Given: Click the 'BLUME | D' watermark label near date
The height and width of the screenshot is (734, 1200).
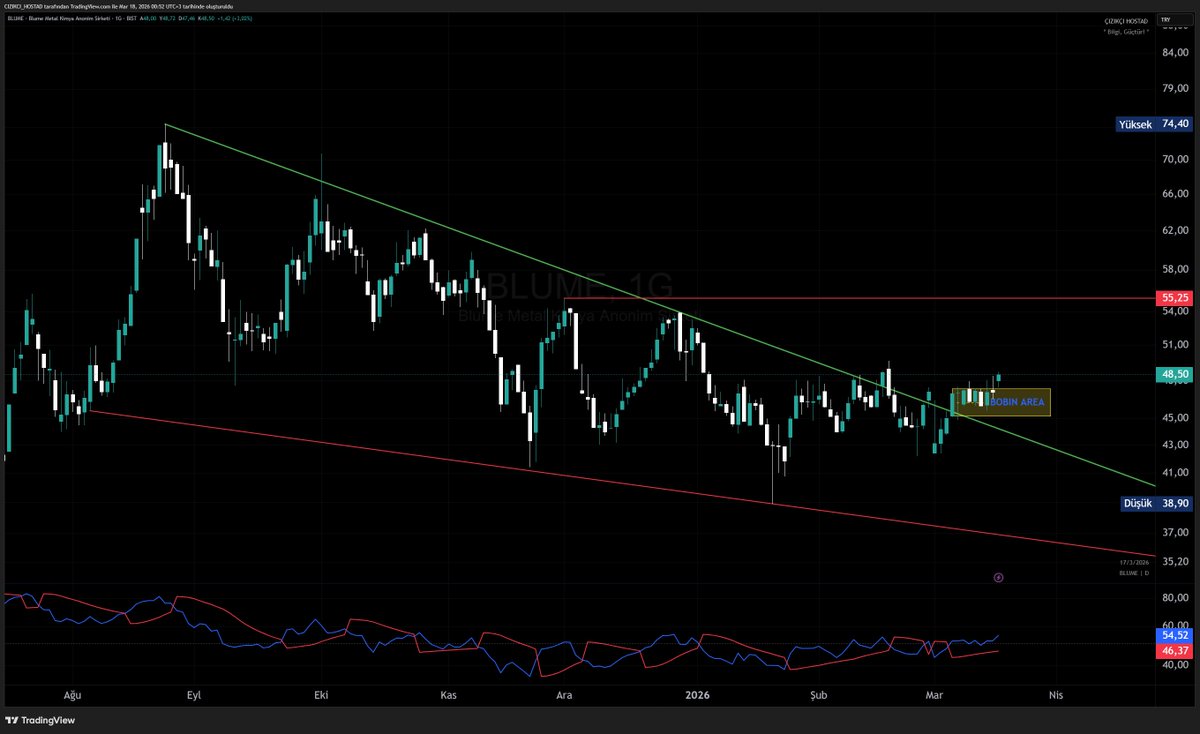Looking at the screenshot, I should [x=1134, y=573].
